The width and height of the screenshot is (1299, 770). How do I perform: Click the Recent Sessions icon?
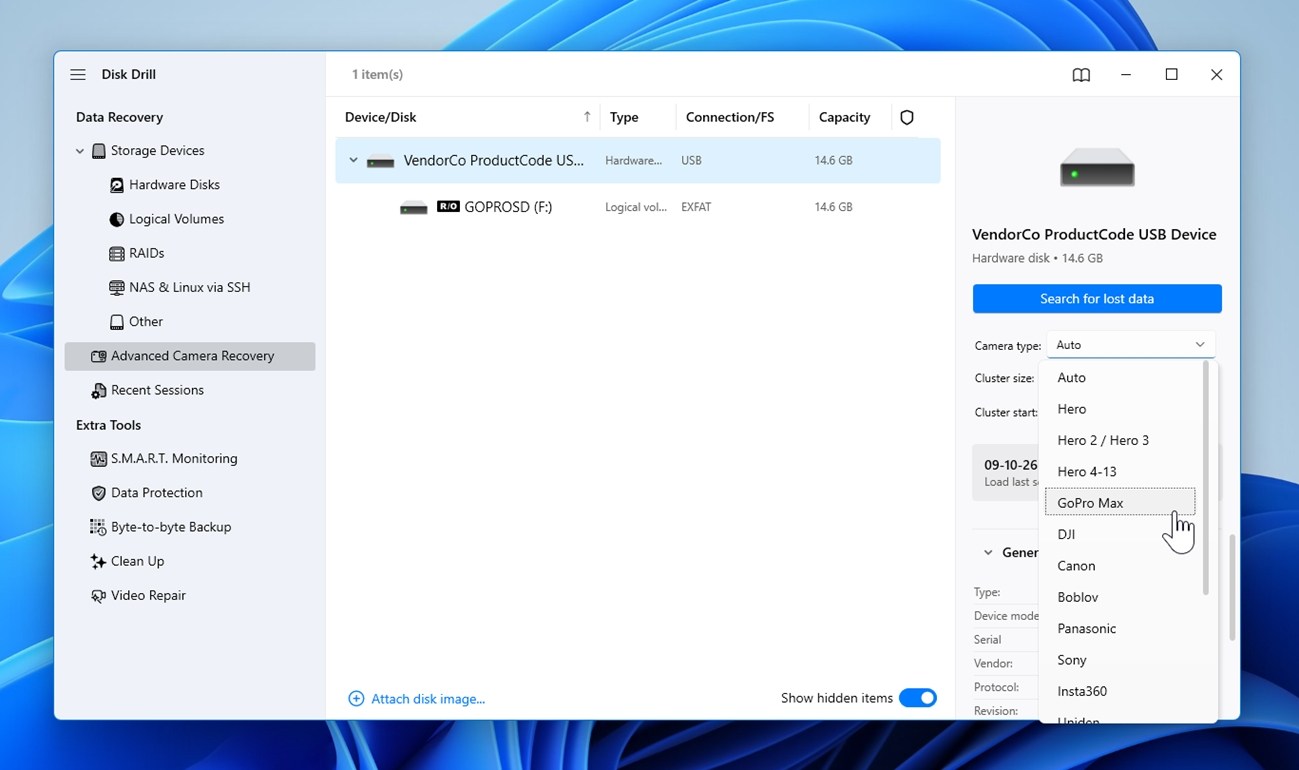pos(99,390)
